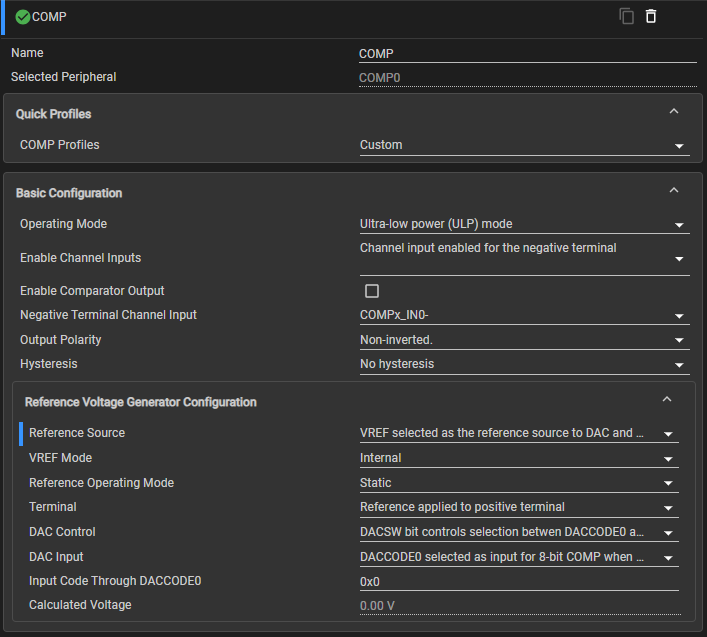Image resolution: width=707 pixels, height=637 pixels.
Task: Collapse the Basic Configuration section
Action: (674, 190)
